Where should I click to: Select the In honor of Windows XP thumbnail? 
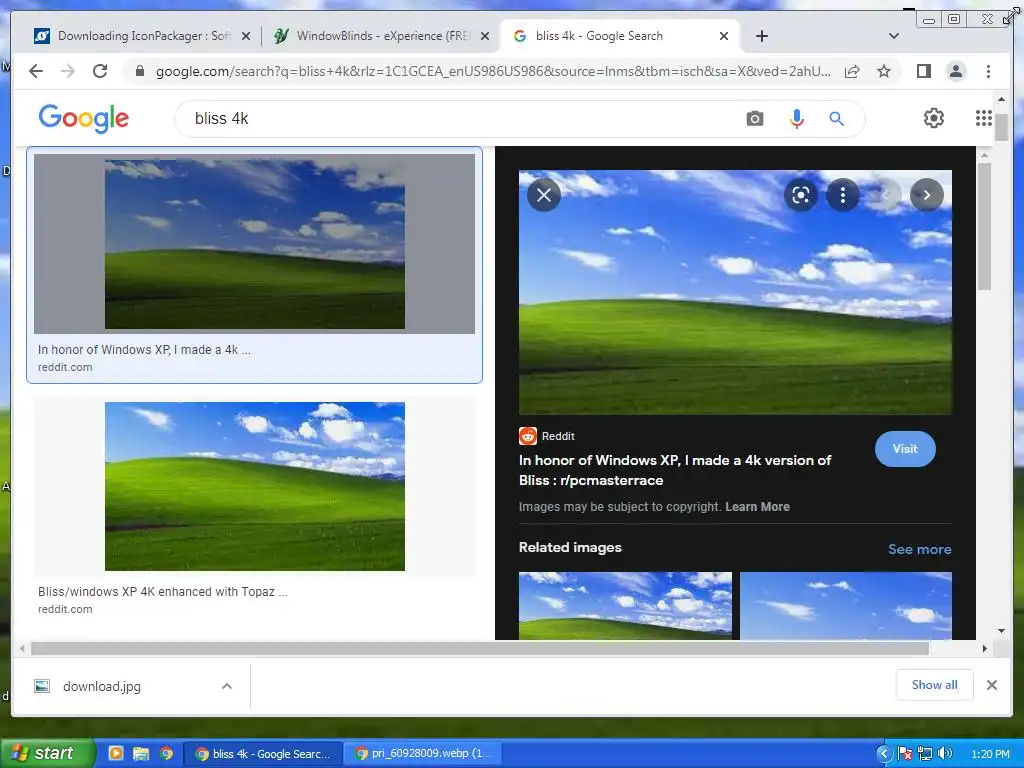(255, 244)
